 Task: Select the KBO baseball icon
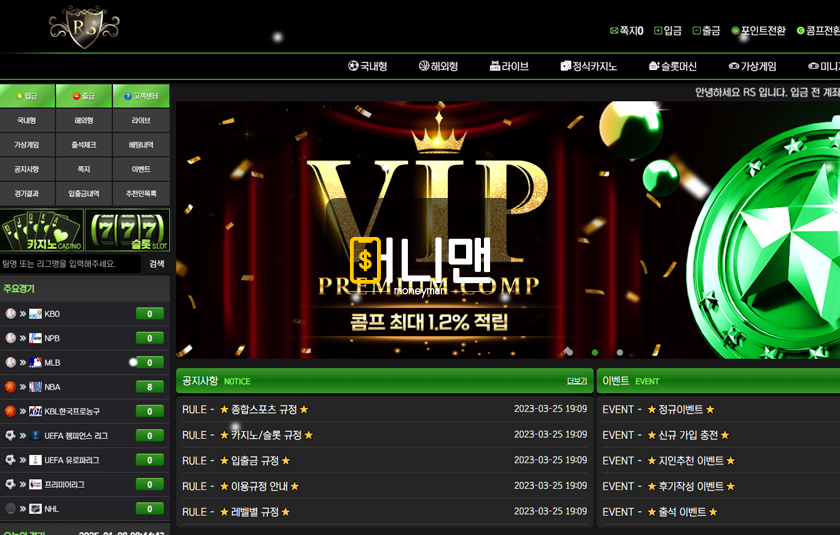tap(11, 314)
